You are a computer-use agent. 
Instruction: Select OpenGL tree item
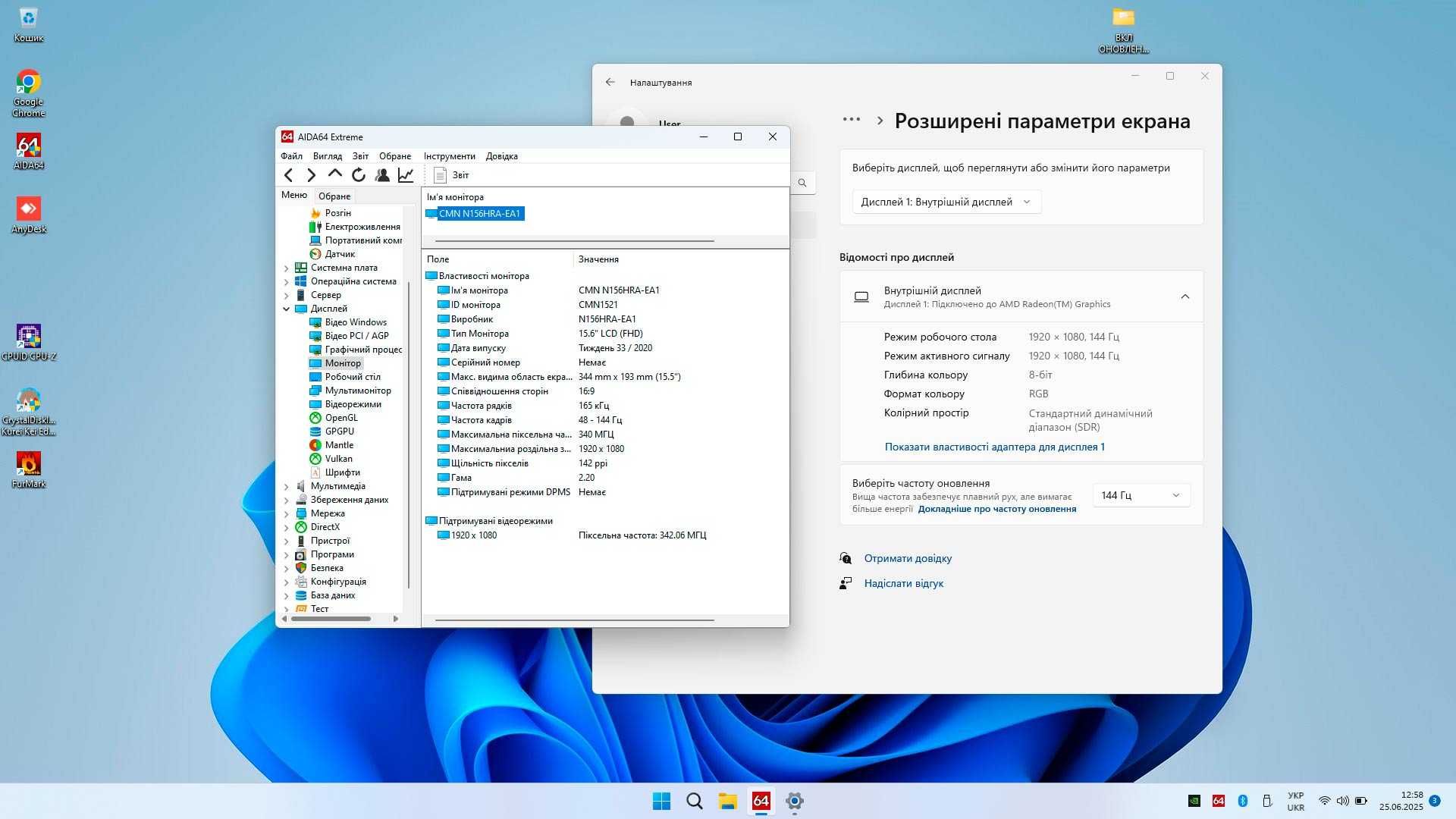(x=334, y=418)
